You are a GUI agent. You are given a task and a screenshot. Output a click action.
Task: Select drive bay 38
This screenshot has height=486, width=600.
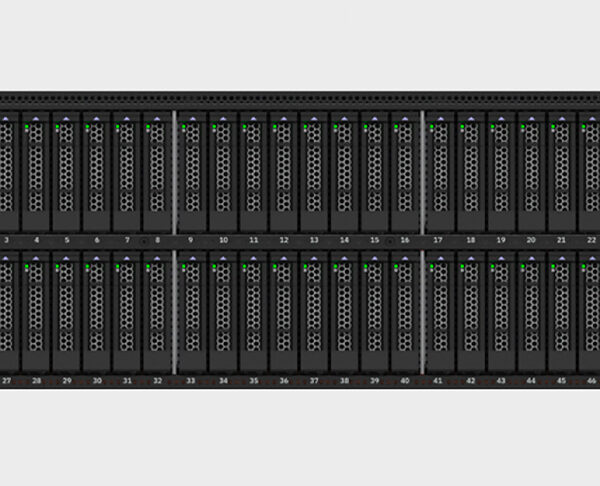(x=344, y=311)
